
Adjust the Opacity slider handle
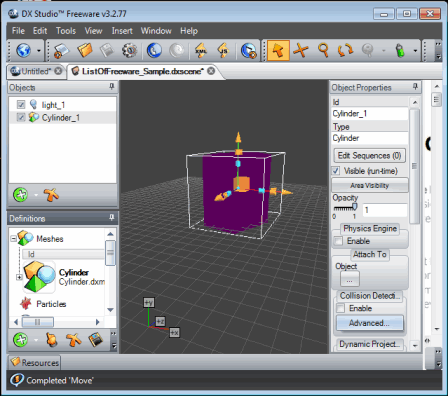(355, 207)
